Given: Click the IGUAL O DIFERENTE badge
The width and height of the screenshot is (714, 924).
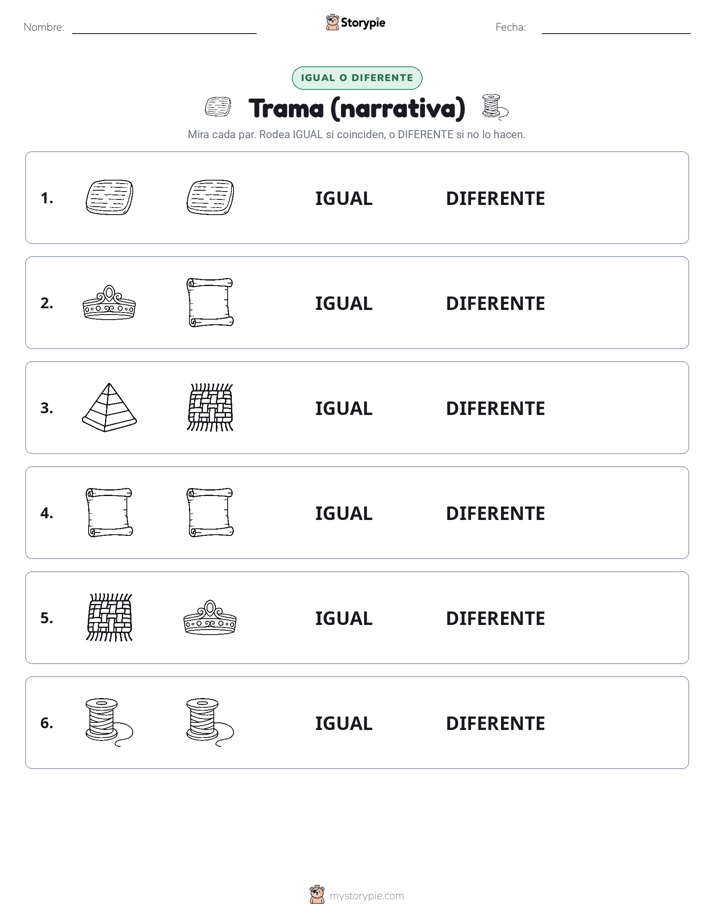Looking at the screenshot, I should pos(357,78).
